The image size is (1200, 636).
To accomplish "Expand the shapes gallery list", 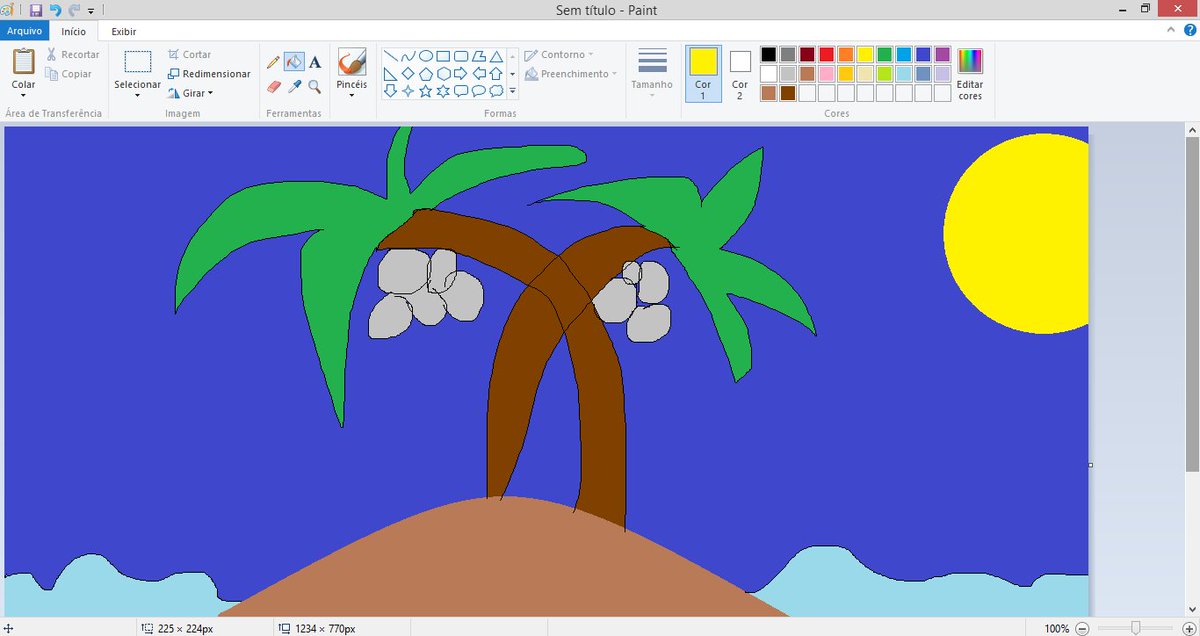I will point(513,91).
